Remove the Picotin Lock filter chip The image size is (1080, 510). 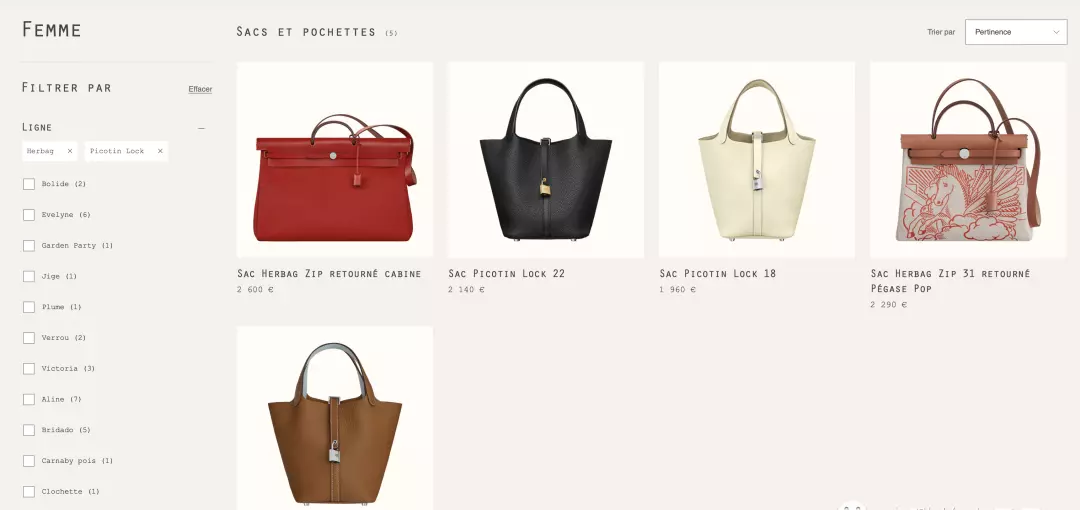160,151
